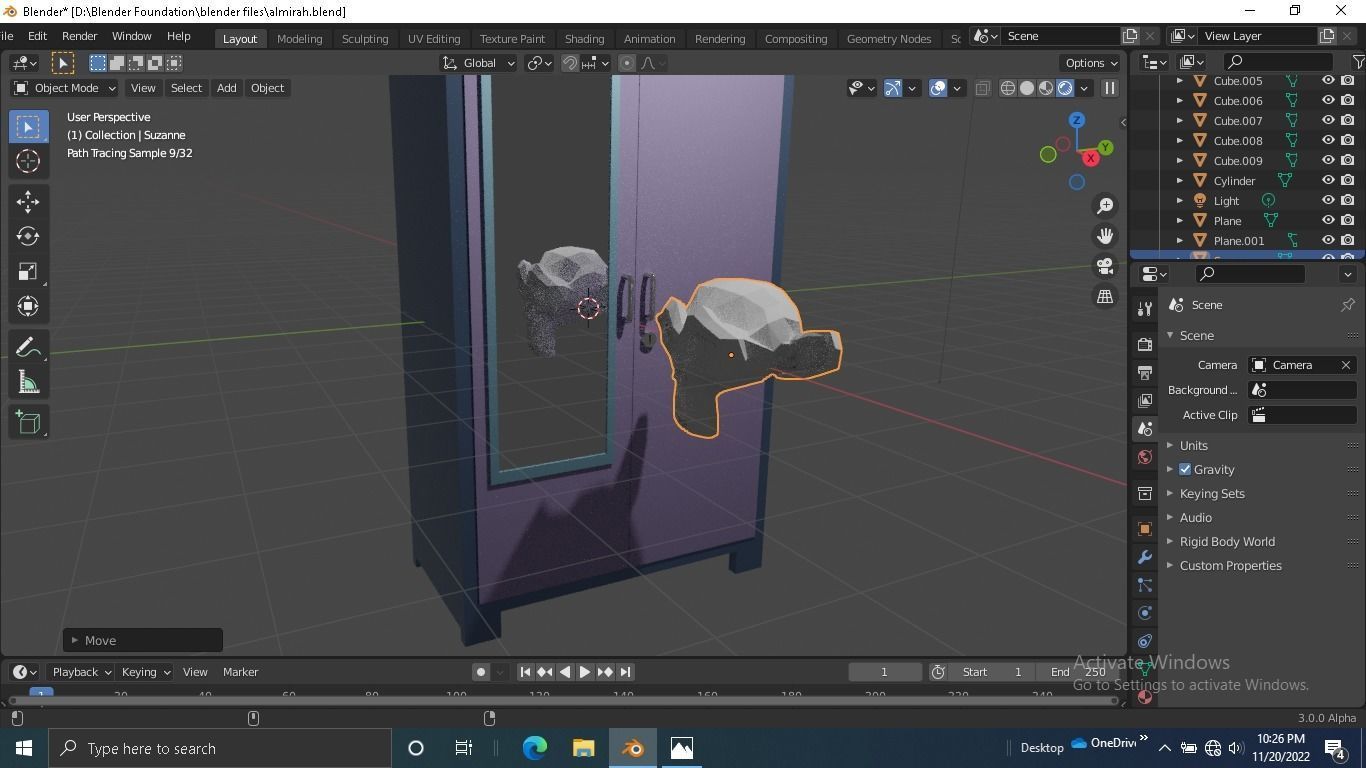Switch to Shading workspace tab
Image resolution: width=1366 pixels, height=768 pixels.
(584, 38)
